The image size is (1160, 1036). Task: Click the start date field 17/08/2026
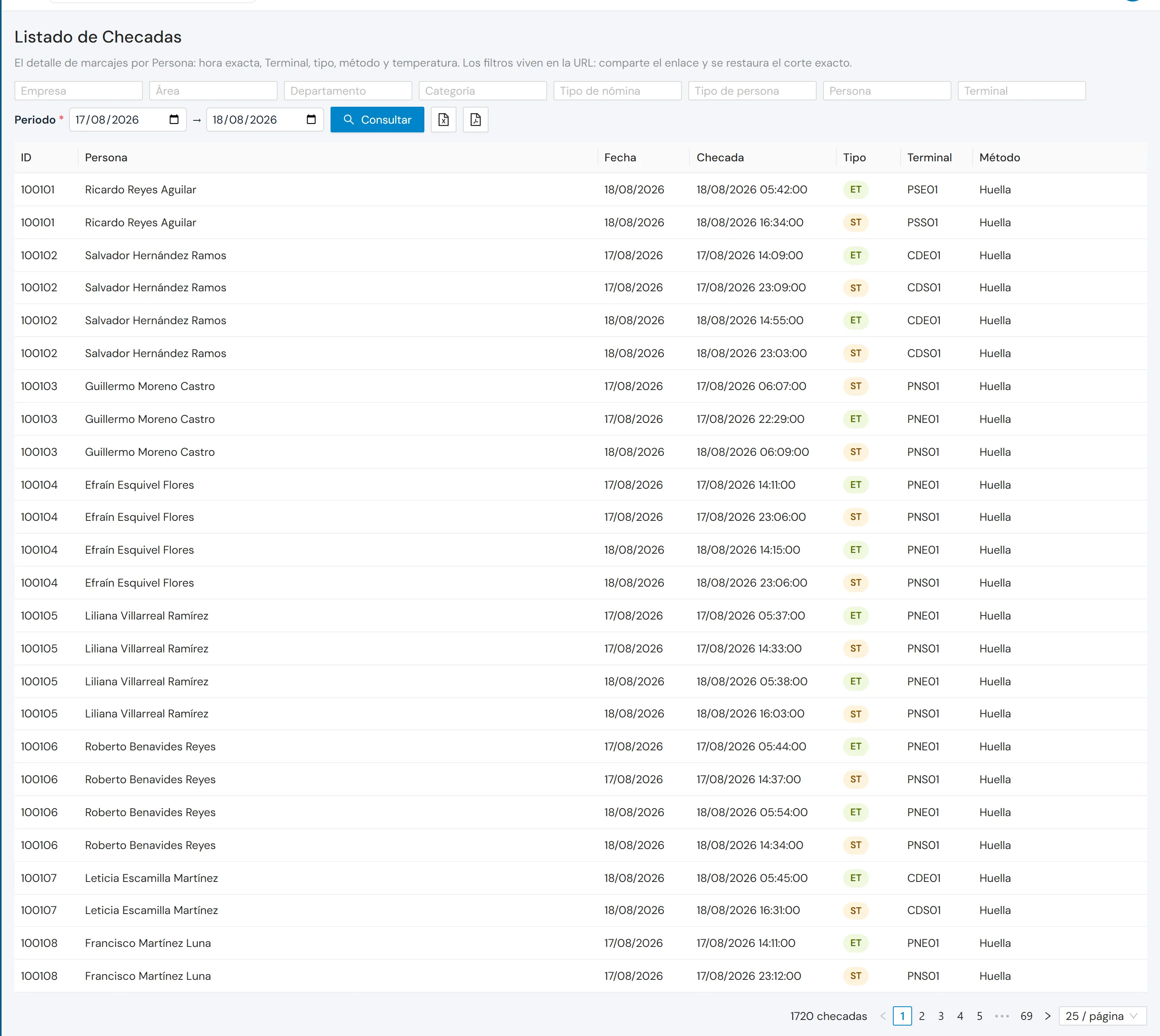coord(128,120)
